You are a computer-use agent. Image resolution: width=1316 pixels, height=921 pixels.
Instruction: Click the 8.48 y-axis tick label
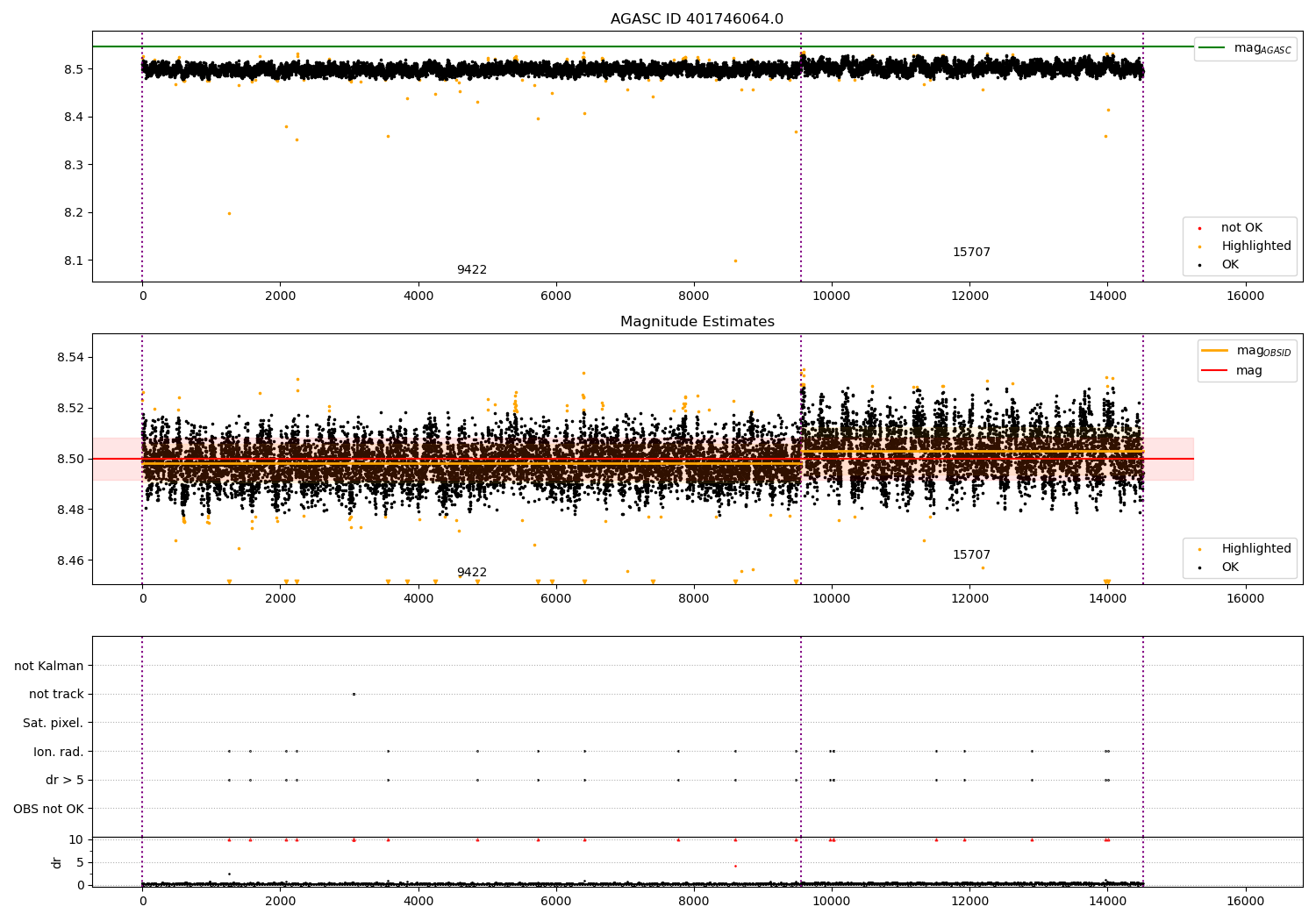pos(70,510)
